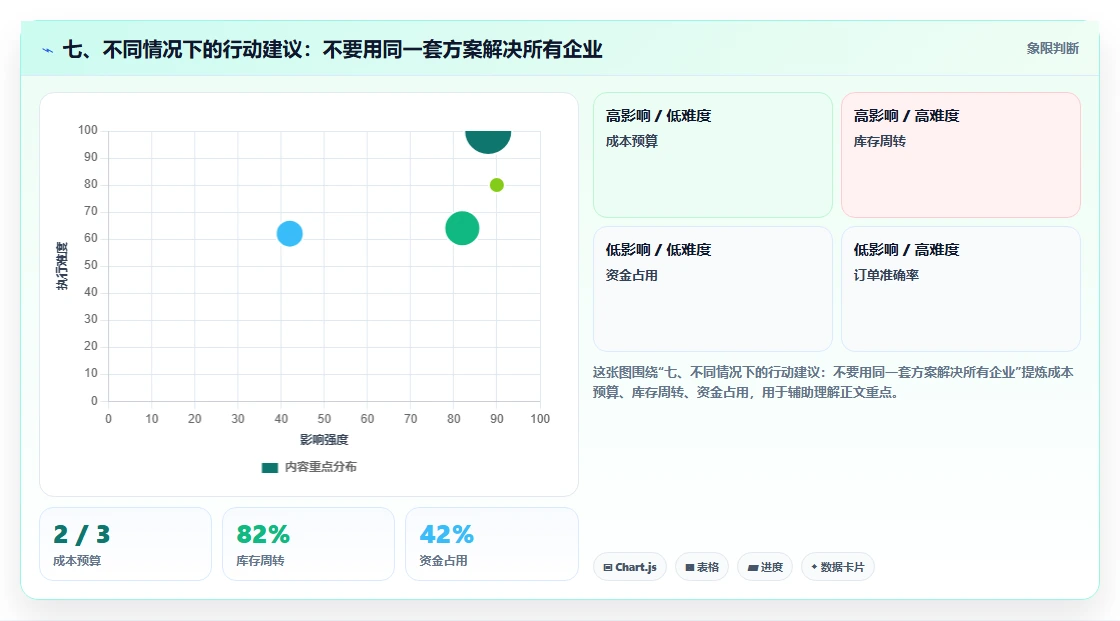Viewport: 1120px width, 621px height.
Task: Click the description paragraph starting 这张图围绕
Action: (833, 382)
